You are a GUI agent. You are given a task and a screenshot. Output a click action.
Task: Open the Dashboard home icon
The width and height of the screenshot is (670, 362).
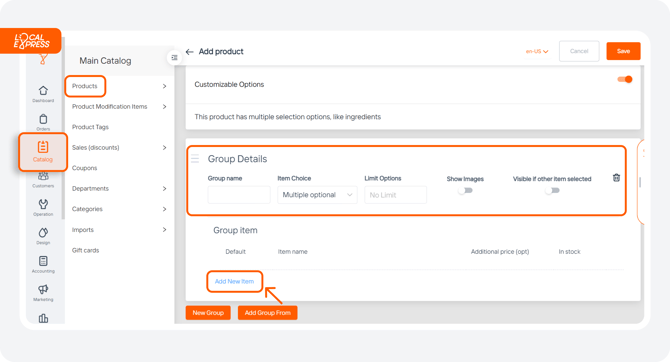coord(43,91)
